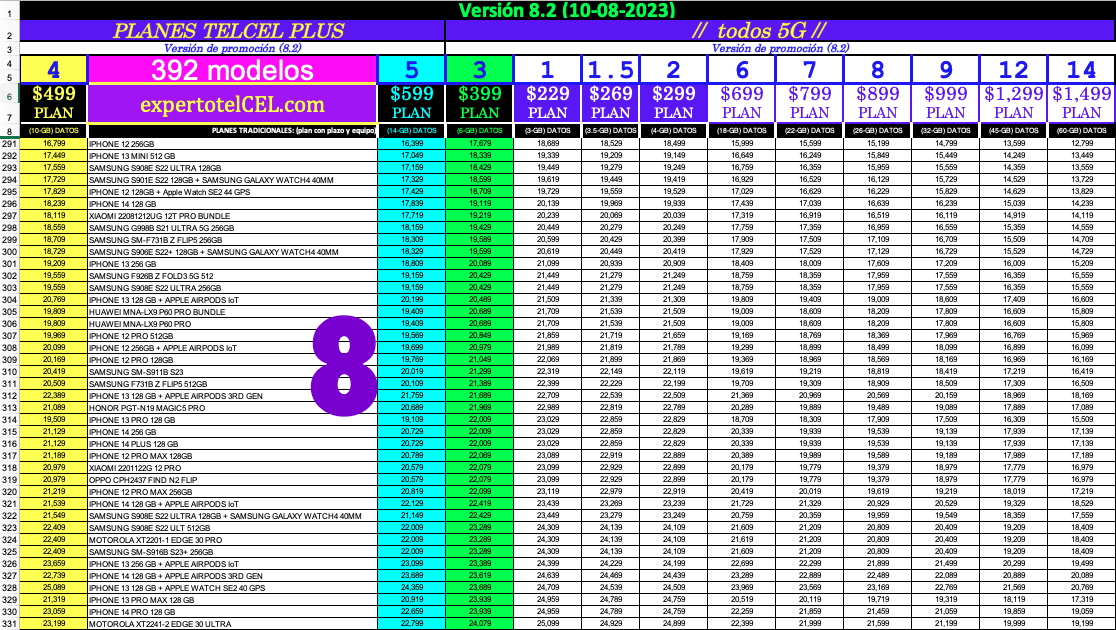Click the '$1,499 PLAN' column header
This screenshot has width=1116, height=630.
click(x=1081, y=104)
